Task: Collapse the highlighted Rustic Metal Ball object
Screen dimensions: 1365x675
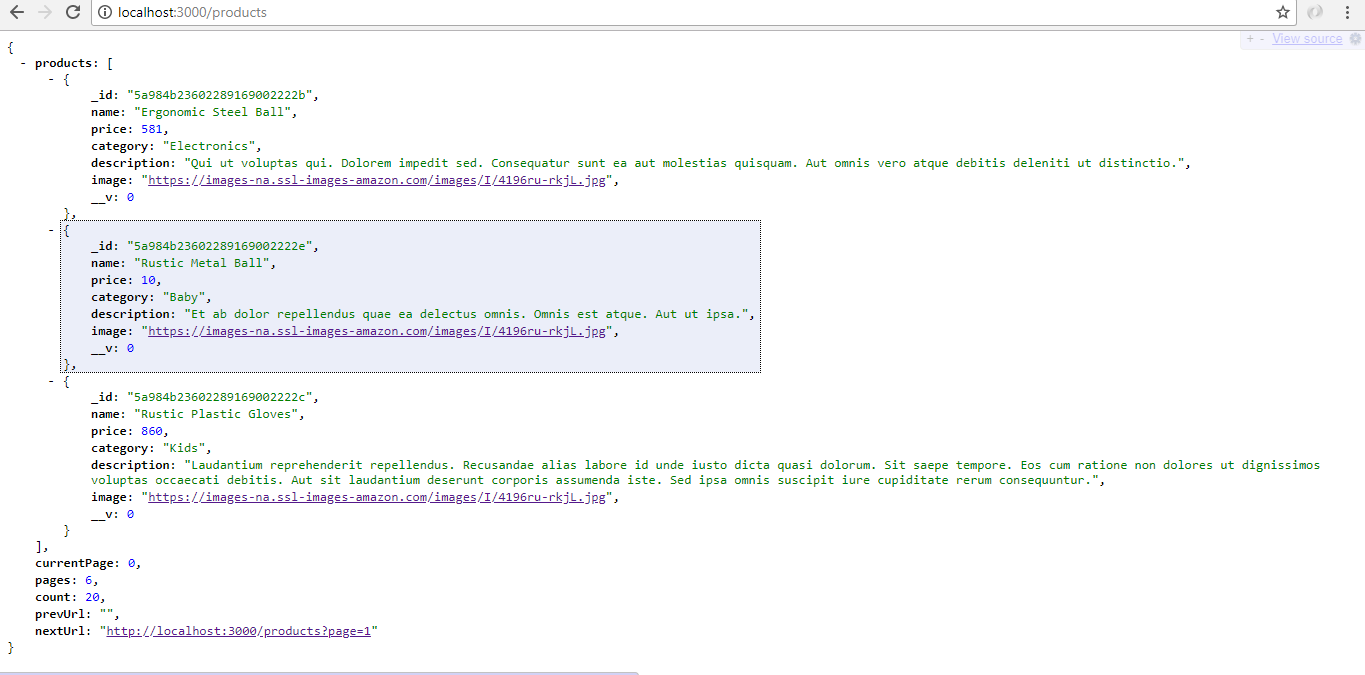Action: click(x=50, y=228)
